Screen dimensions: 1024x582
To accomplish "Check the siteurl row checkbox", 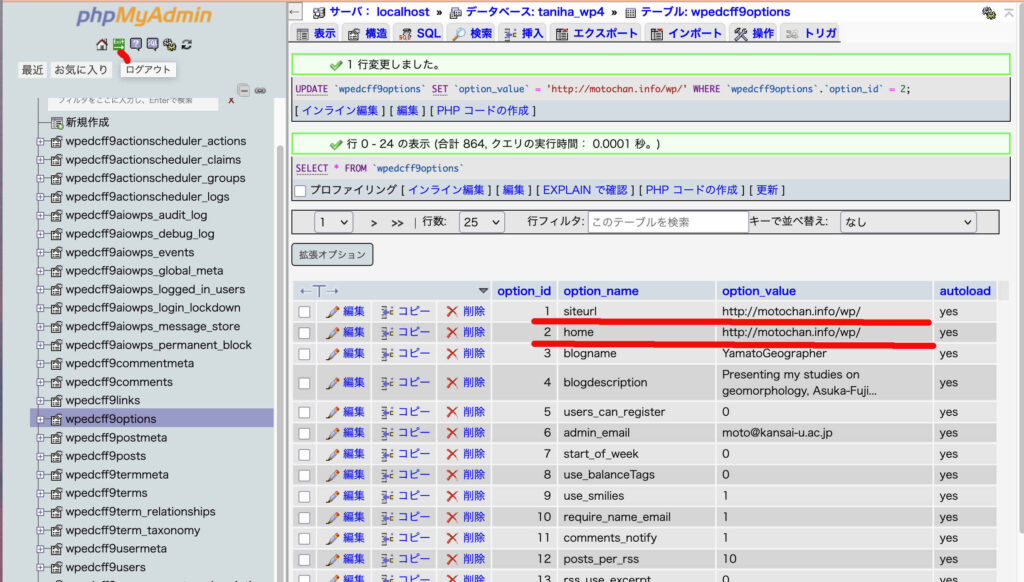I will click(x=304, y=312).
